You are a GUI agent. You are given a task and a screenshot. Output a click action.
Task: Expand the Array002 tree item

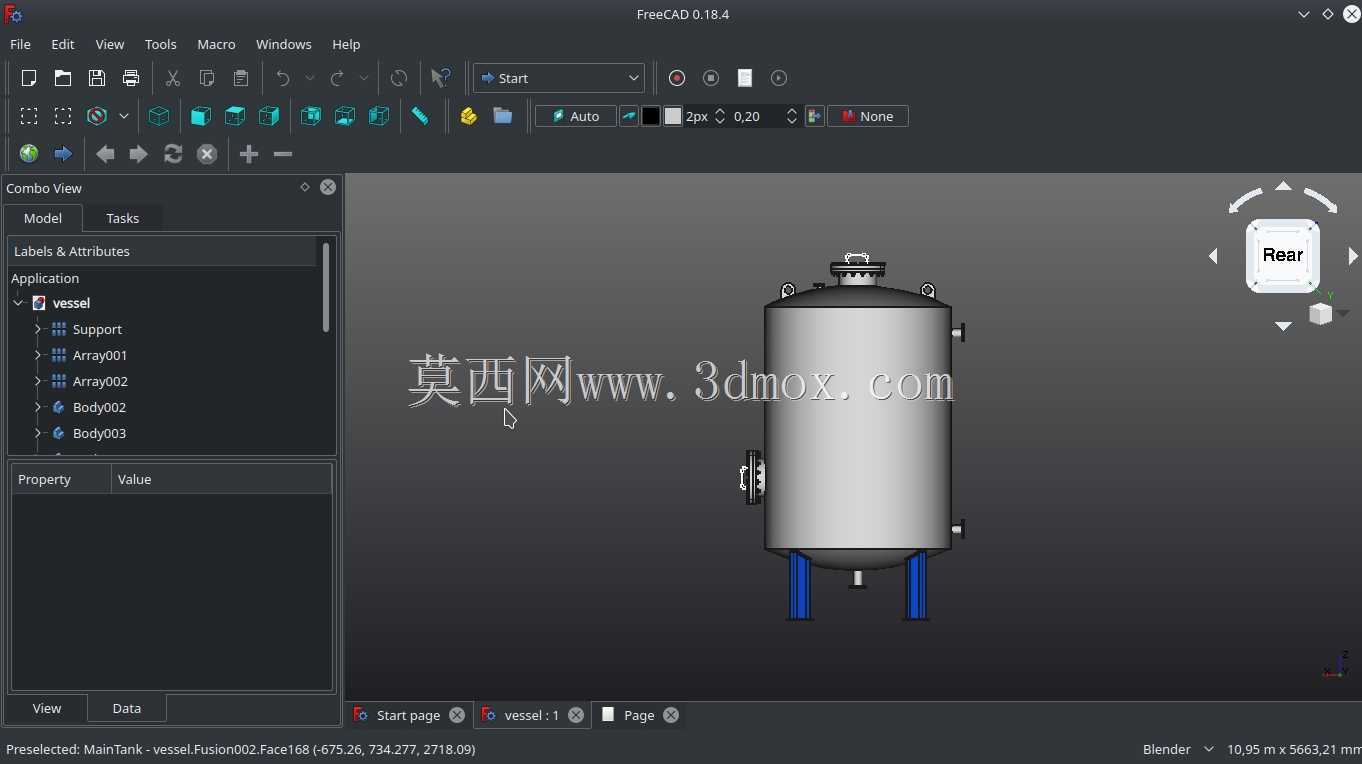(x=38, y=381)
